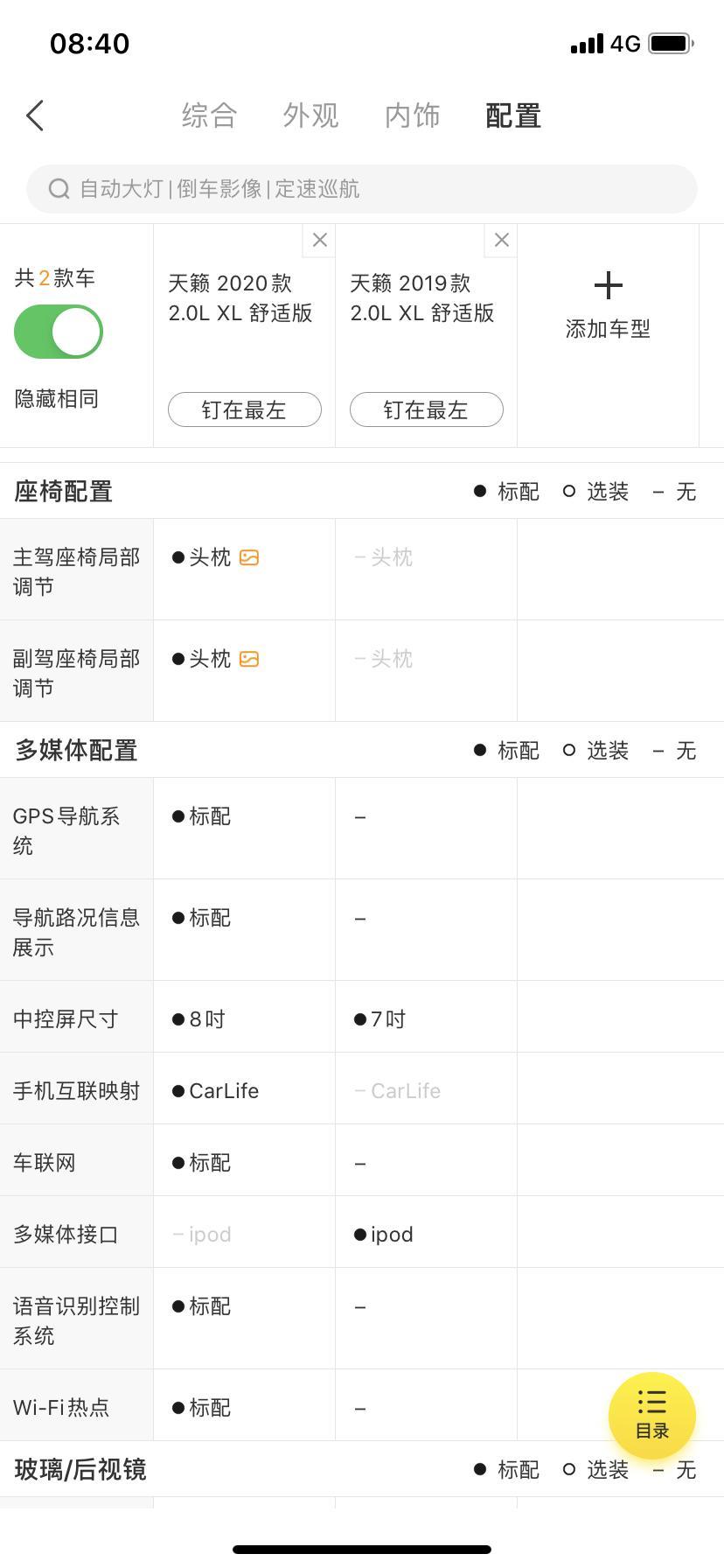The width and height of the screenshot is (724, 1568).
Task: Select the 天籁 2020款 2.0L XL 舒适版 title
Action: pyautogui.click(x=240, y=298)
